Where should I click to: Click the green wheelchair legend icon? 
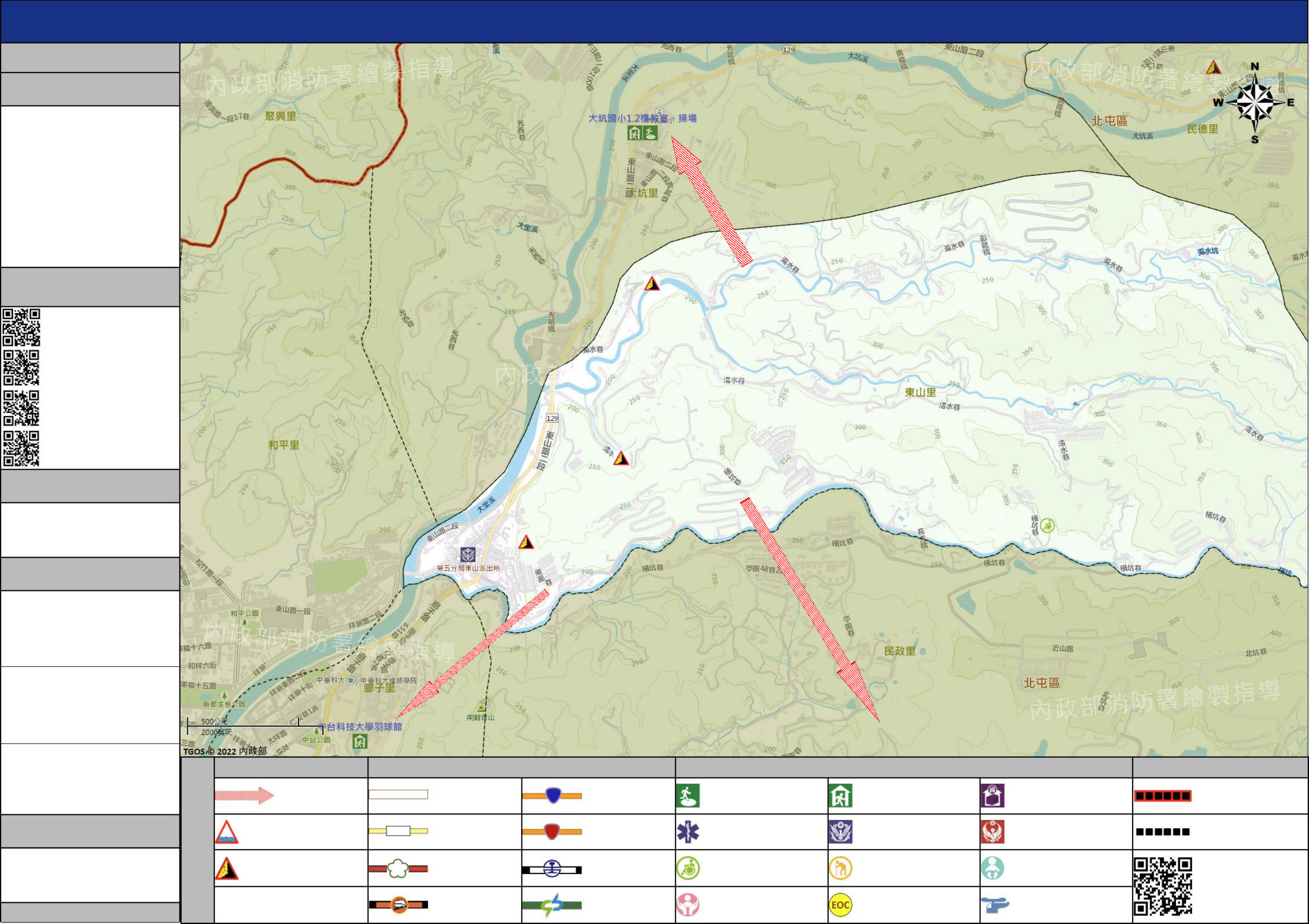tap(688, 868)
